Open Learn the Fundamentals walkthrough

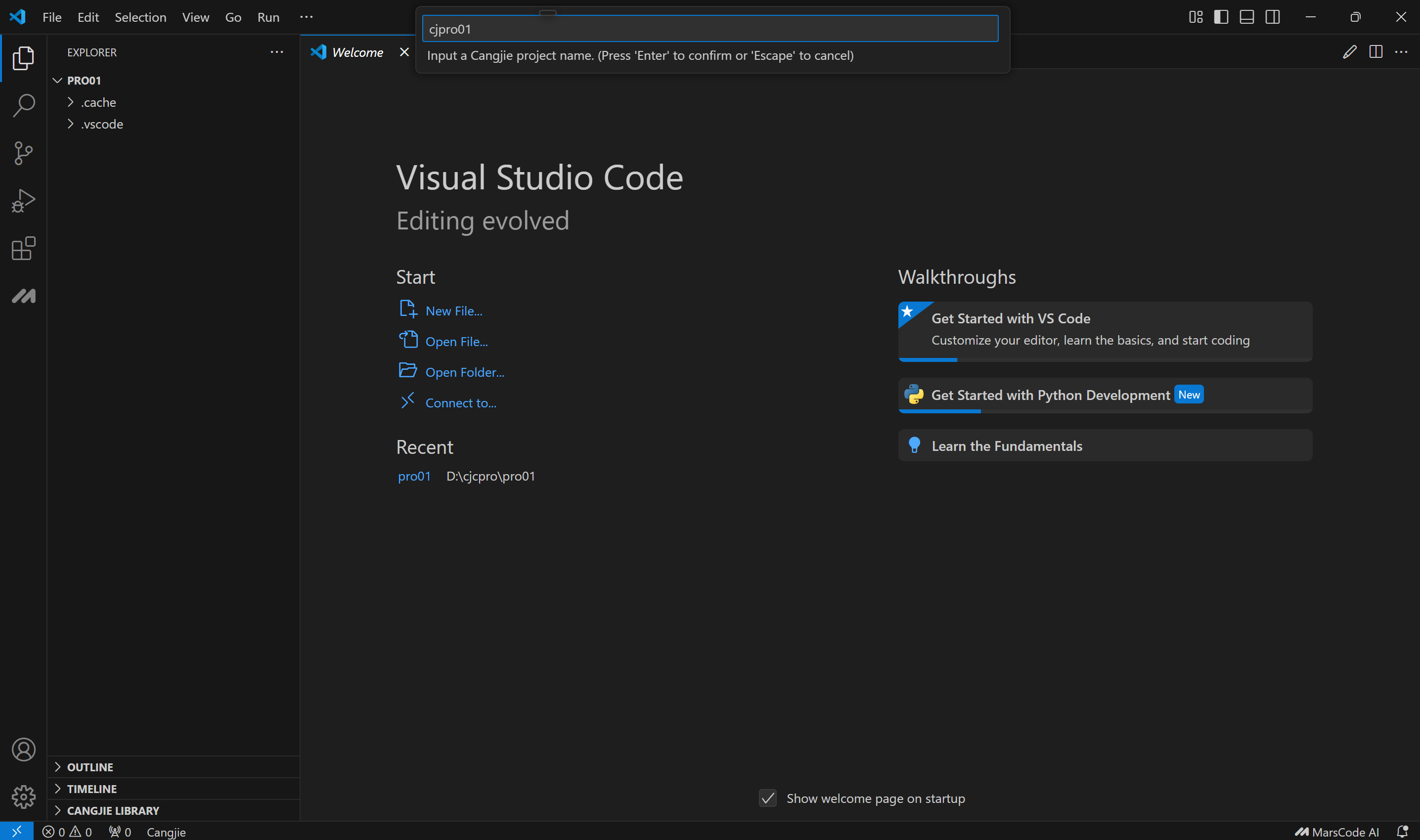1105,445
